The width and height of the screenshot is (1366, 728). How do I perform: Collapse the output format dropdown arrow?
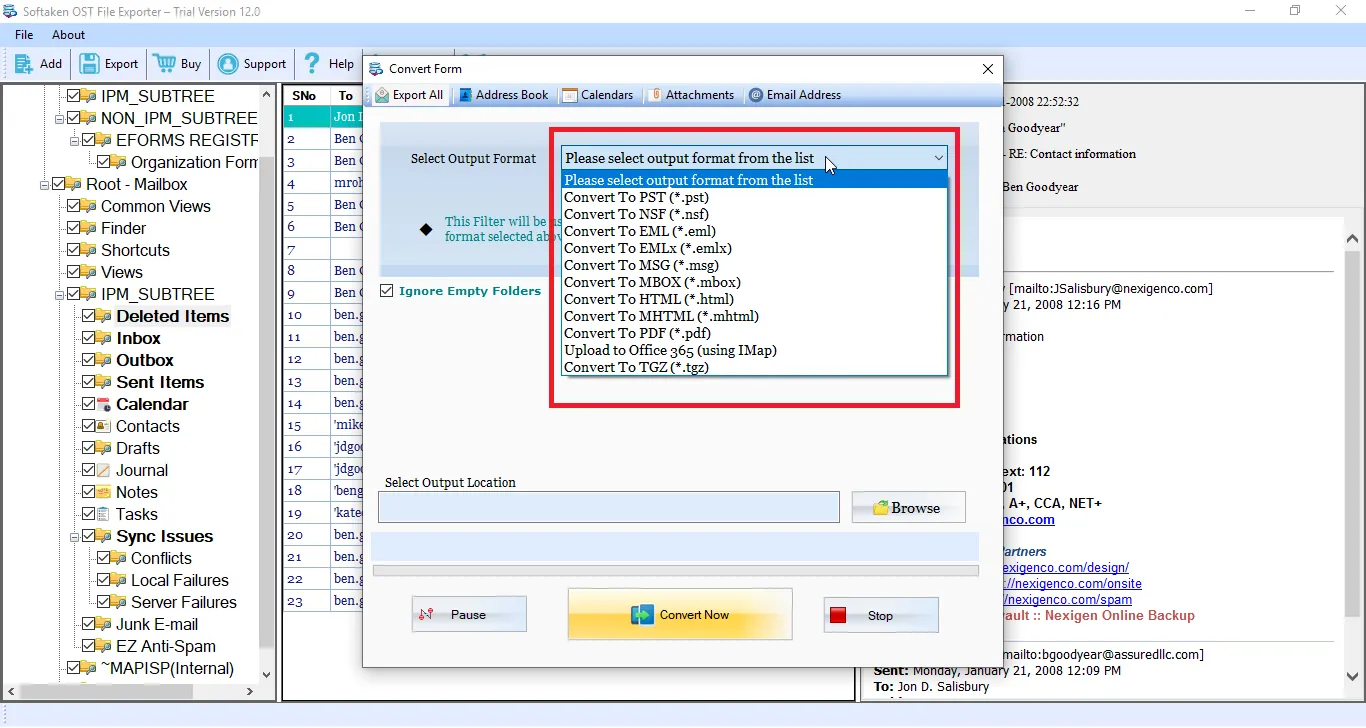(938, 158)
